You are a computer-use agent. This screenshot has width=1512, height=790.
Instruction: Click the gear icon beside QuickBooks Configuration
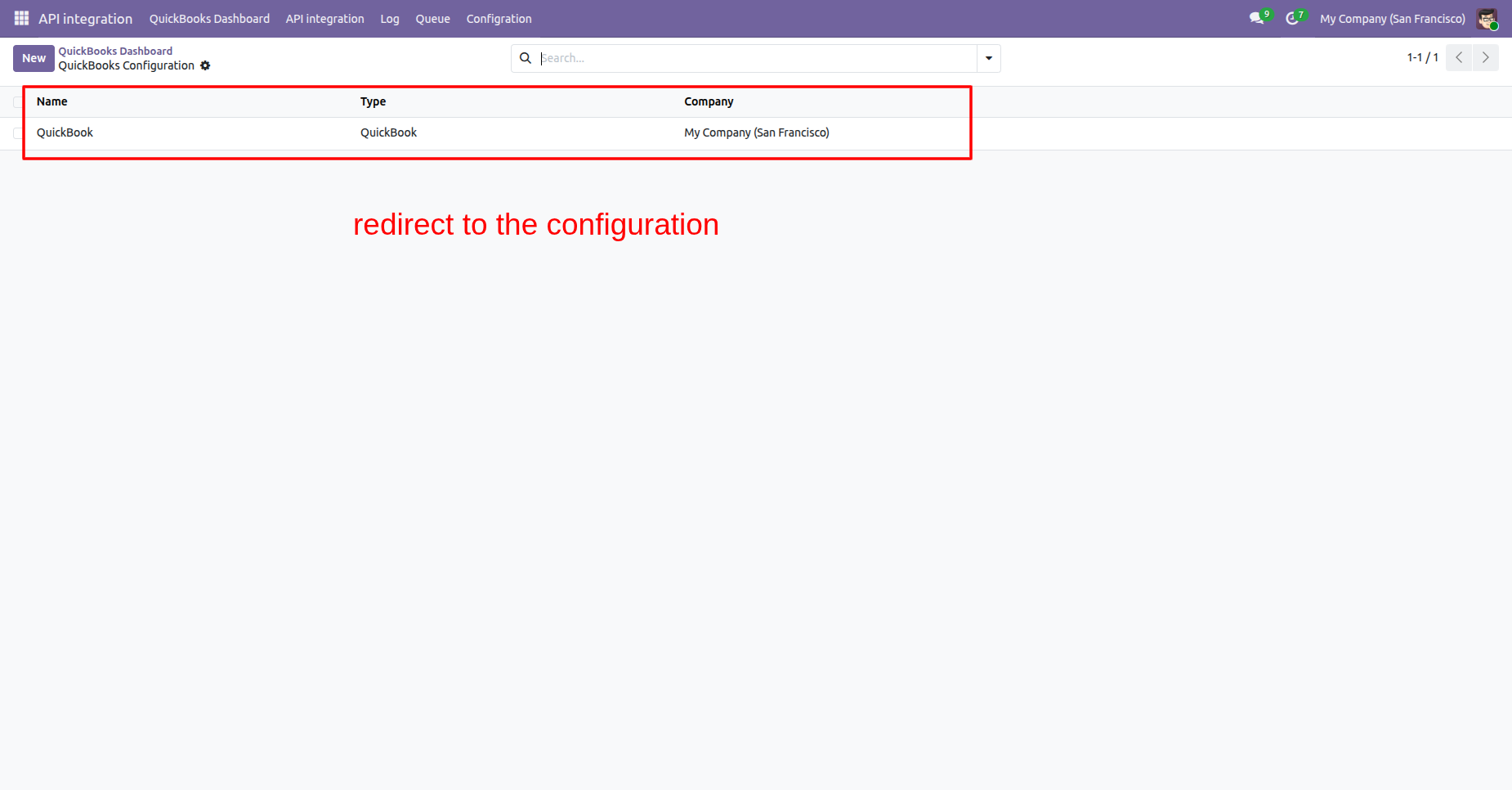(x=205, y=65)
